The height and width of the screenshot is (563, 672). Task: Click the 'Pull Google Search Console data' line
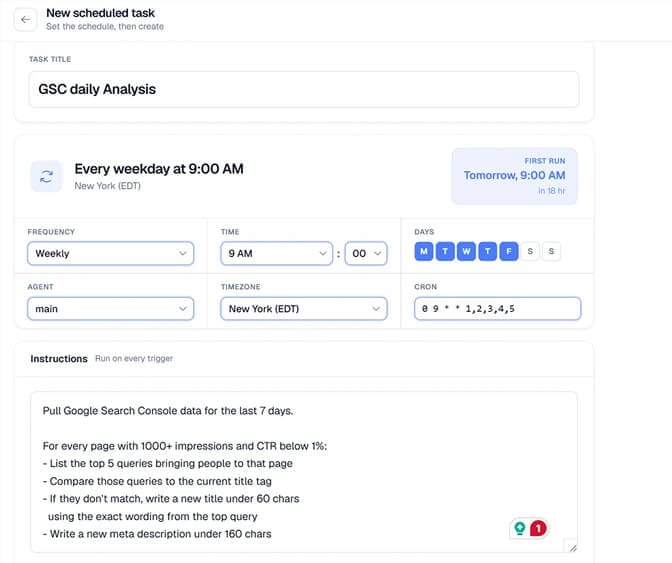pos(168,411)
